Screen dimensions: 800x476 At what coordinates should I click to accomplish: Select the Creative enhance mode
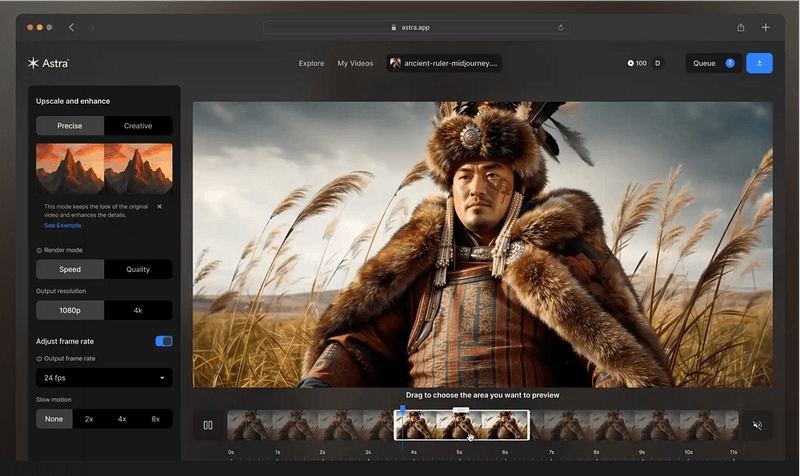(138, 126)
